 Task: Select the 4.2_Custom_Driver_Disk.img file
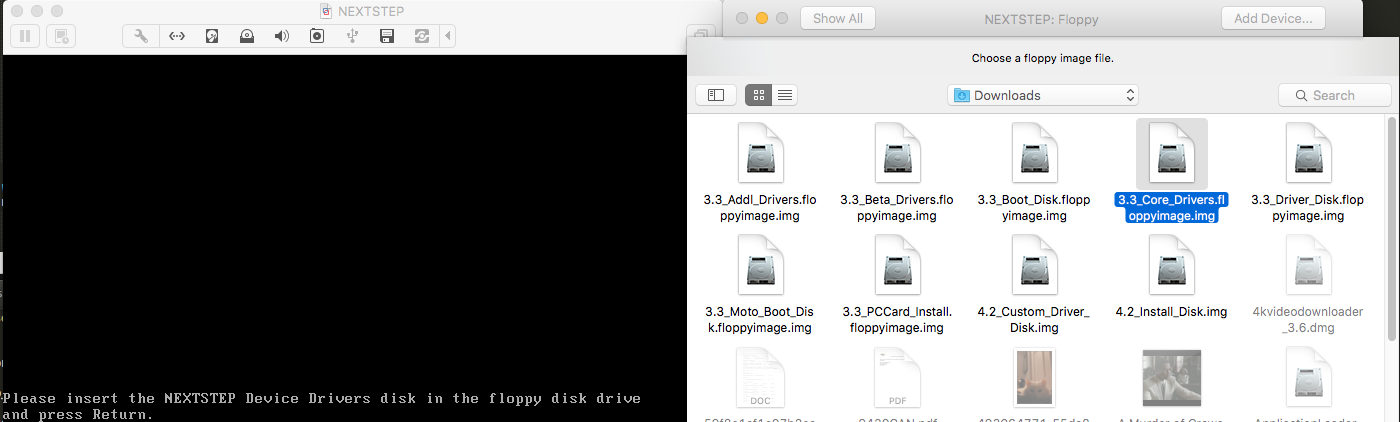[1035, 265]
